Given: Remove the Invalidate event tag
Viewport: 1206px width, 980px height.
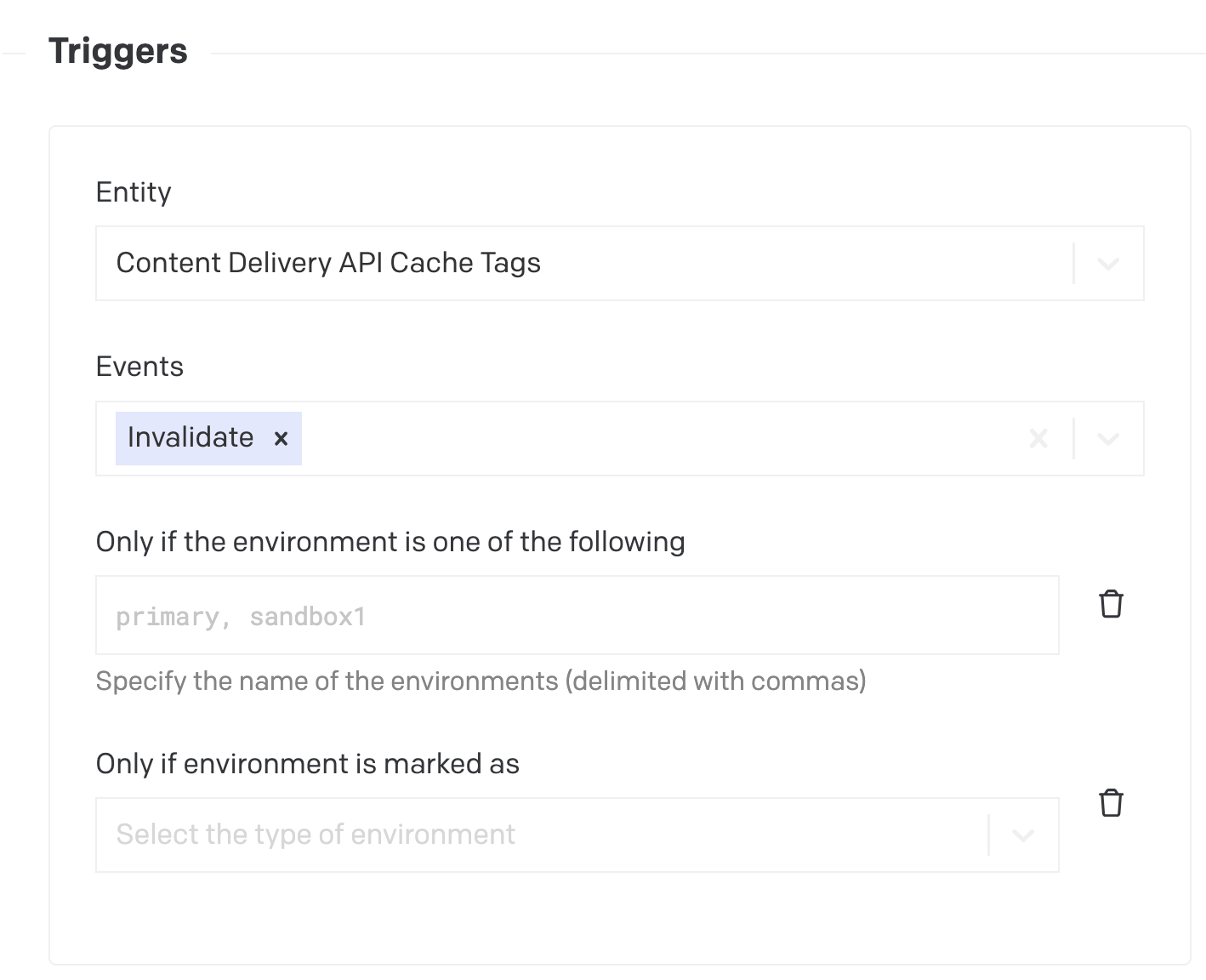Looking at the screenshot, I should tap(281, 438).
